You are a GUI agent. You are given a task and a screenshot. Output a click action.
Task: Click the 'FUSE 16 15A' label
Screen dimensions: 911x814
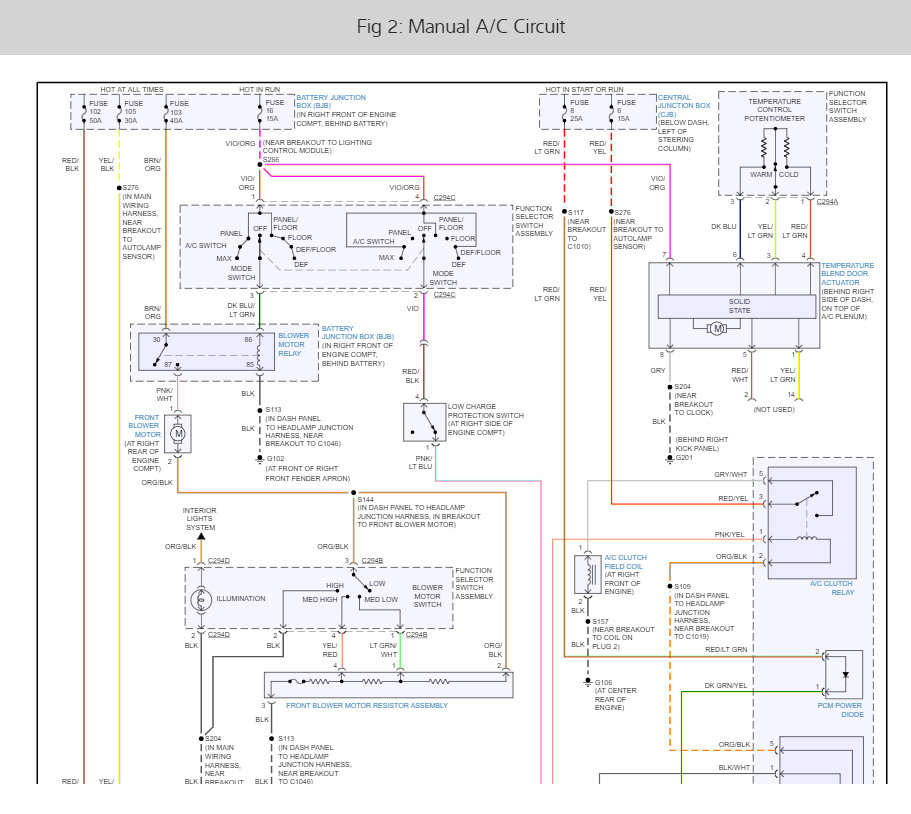(275, 110)
